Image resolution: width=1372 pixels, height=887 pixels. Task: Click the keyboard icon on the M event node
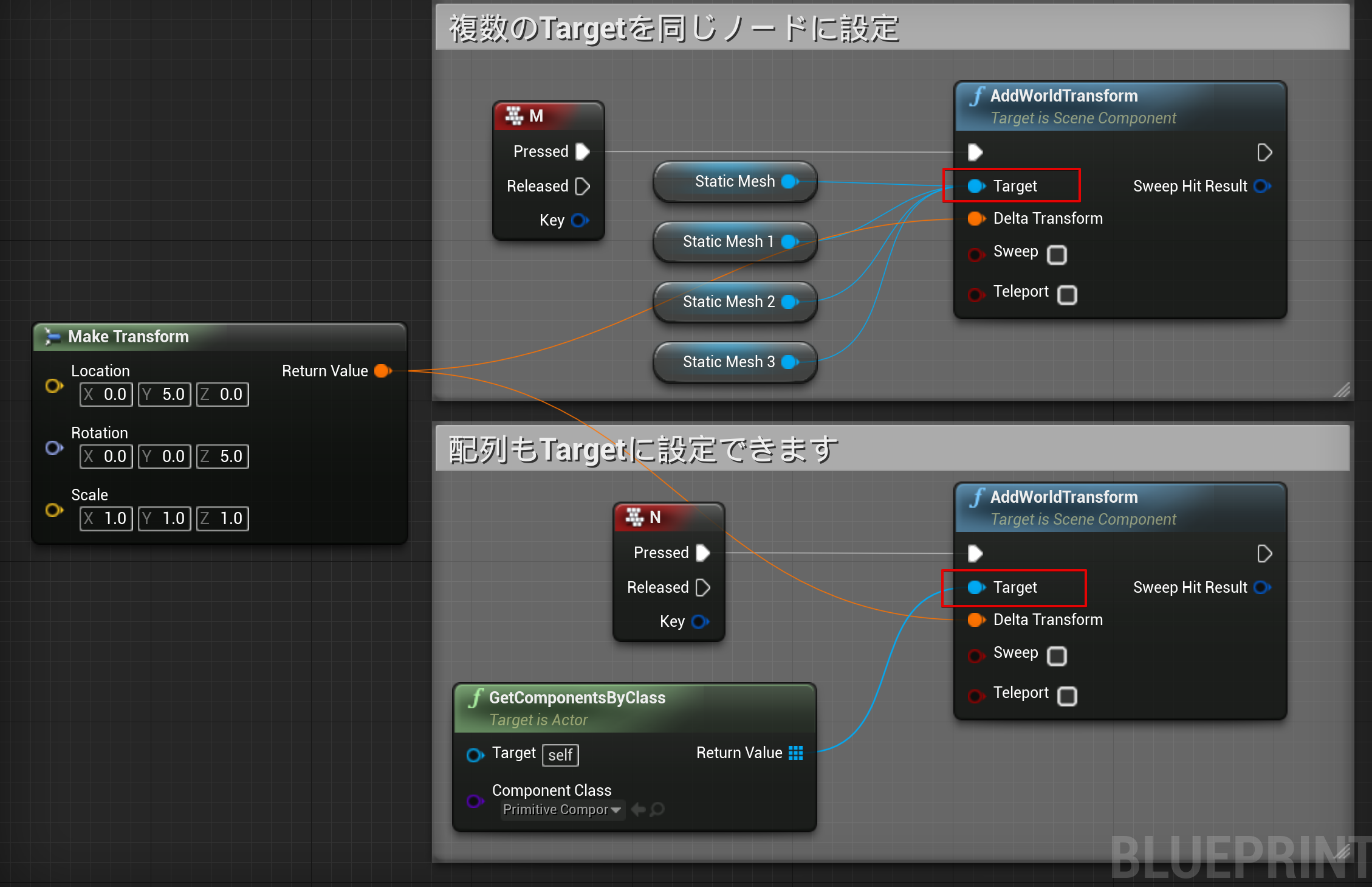click(514, 116)
